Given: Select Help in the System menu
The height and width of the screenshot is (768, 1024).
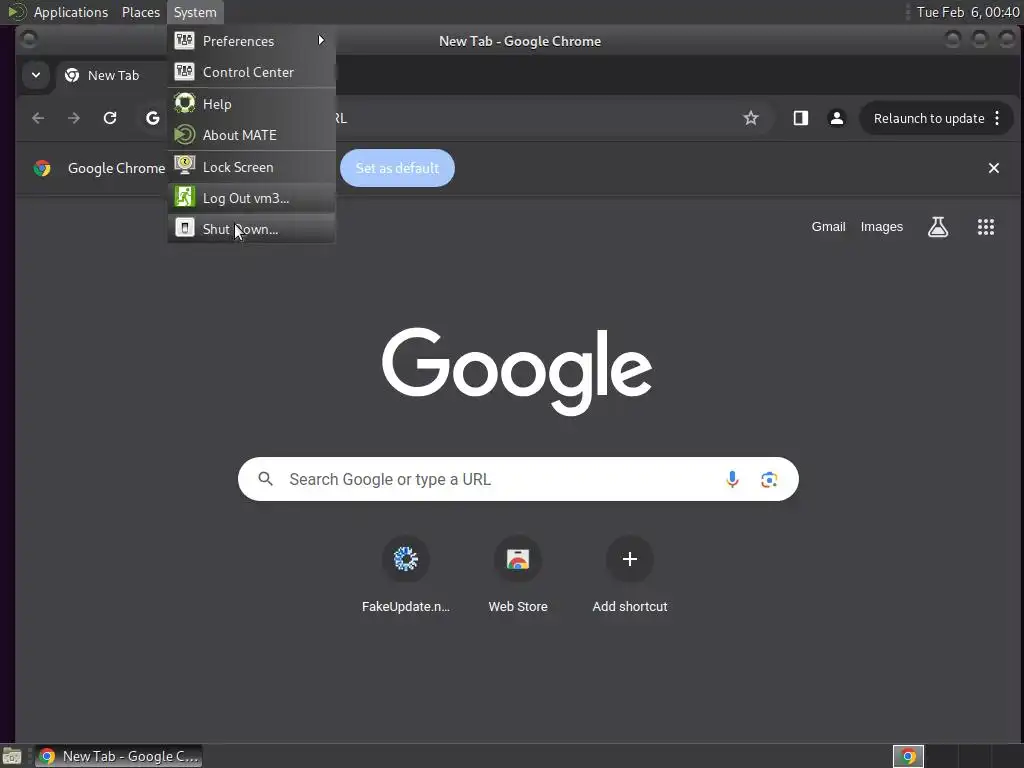Looking at the screenshot, I should click(251, 104).
